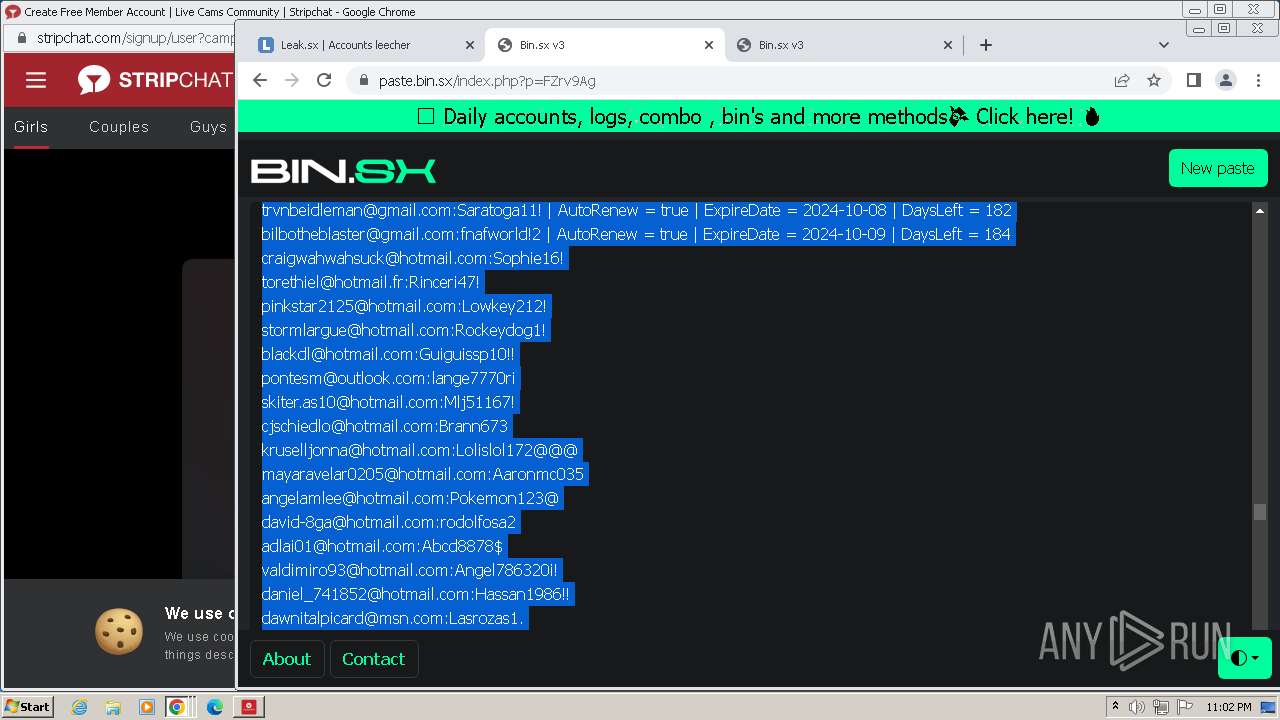Screen dimensions: 1280x720
Task: Select the Couples tab on Stripchat
Action: 119,127
